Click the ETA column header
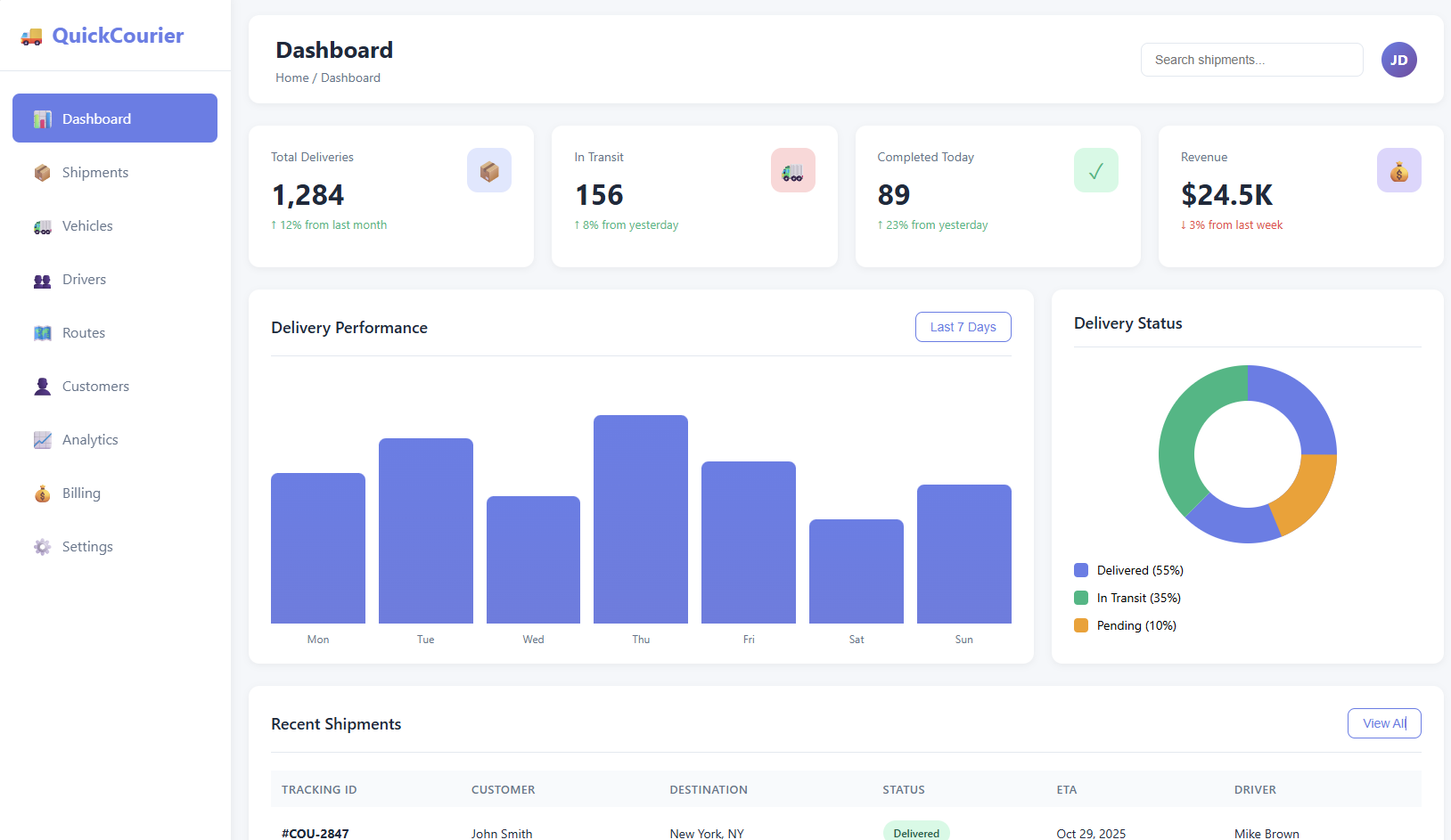This screenshot has width=1451, height=840. coord(1067,789)
